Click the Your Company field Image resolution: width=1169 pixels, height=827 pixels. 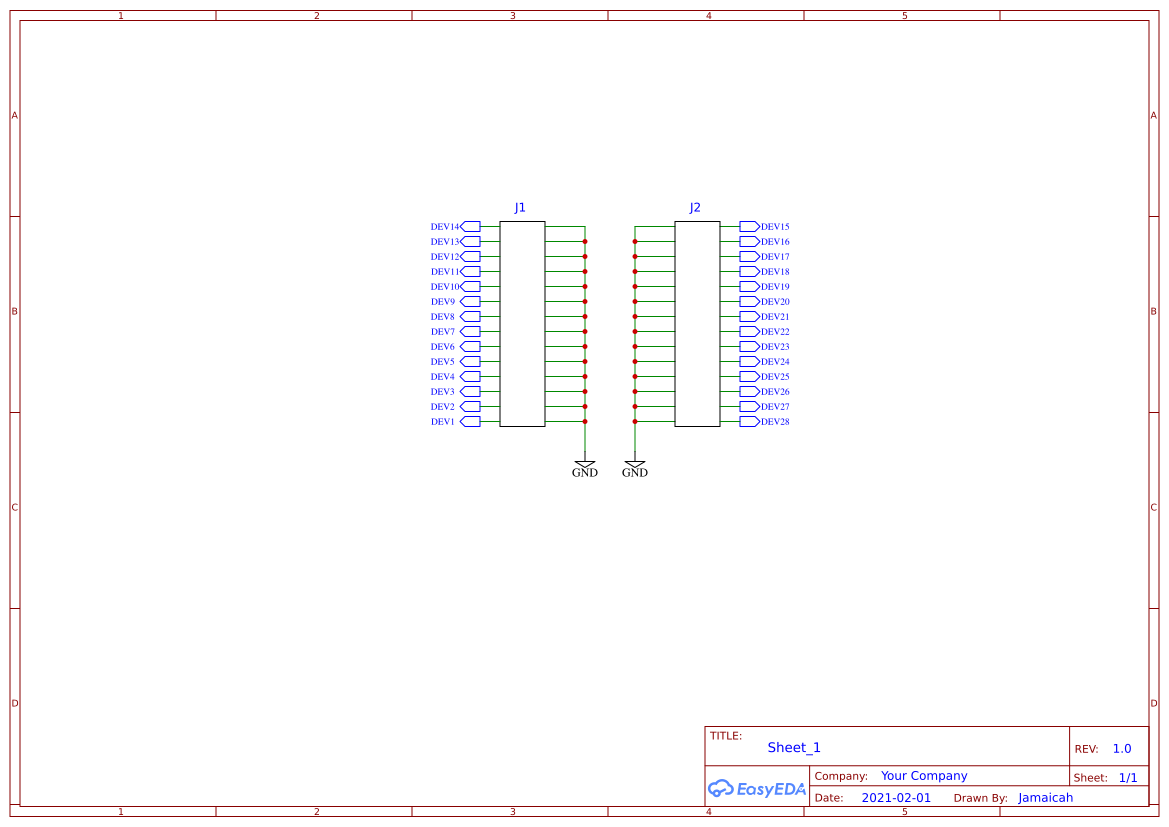tap(924, 776)
